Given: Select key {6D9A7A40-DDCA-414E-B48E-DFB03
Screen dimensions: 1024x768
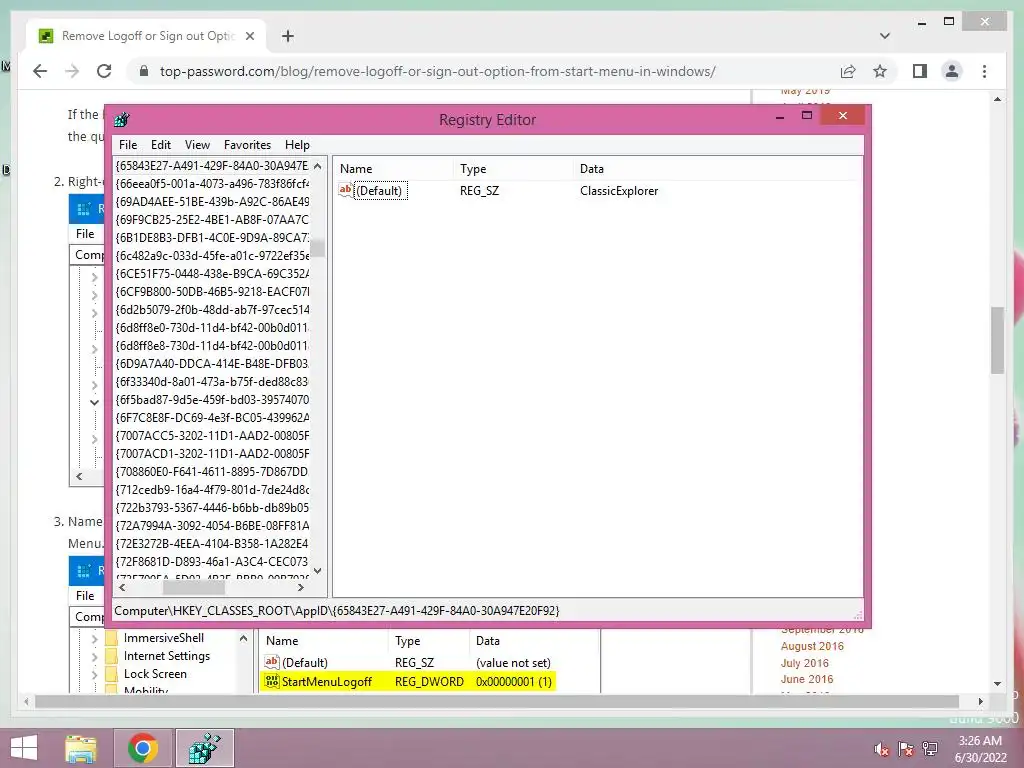Looking at the screenshot, I should click(212, 364).
